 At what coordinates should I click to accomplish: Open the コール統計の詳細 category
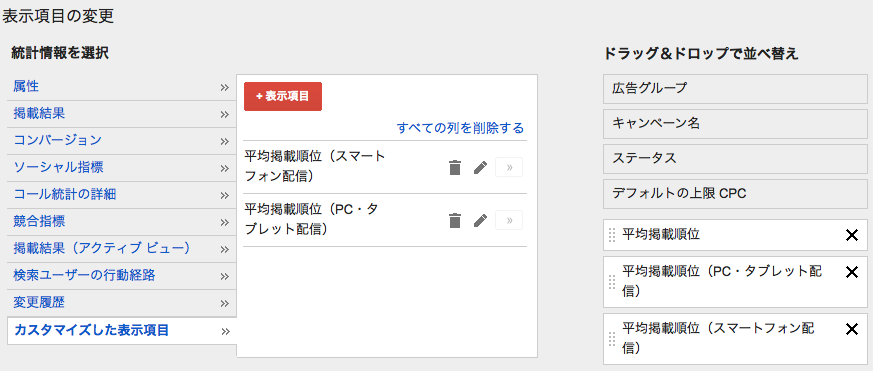pyautogui.click(x=121, y=195)
